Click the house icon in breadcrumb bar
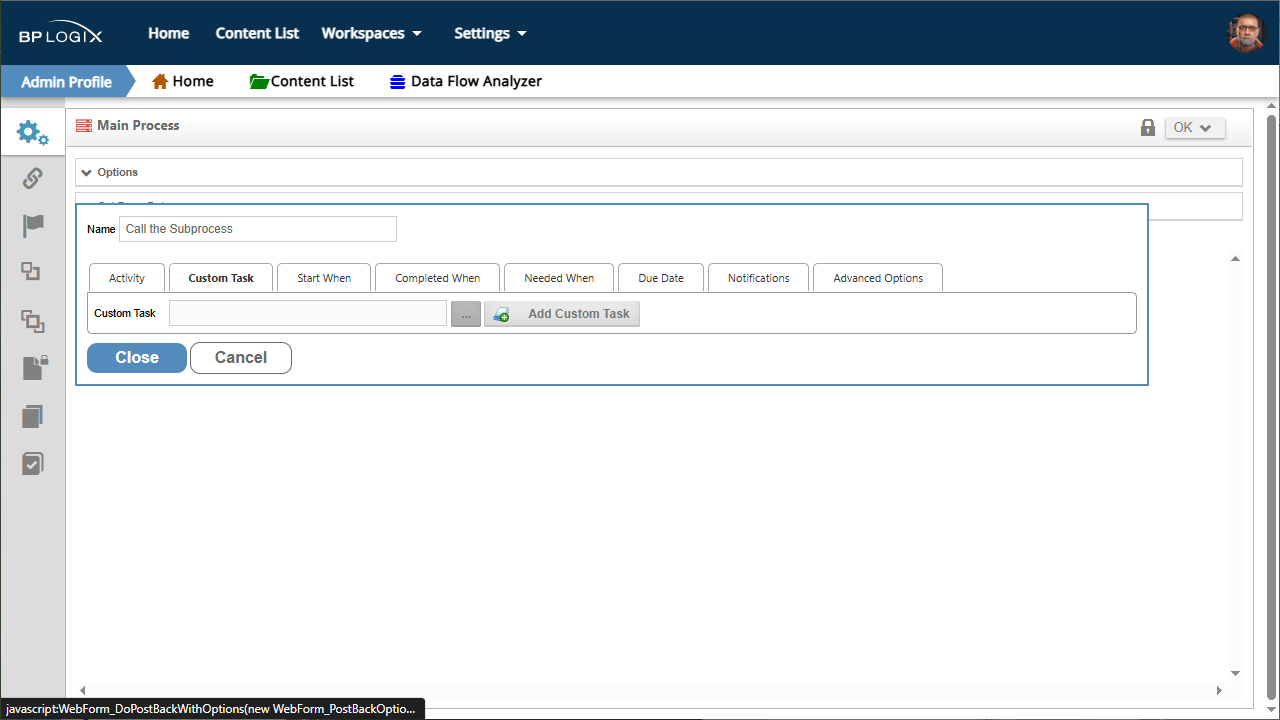Viewport: 1280px width, 720px height. (x=160, y=81)
